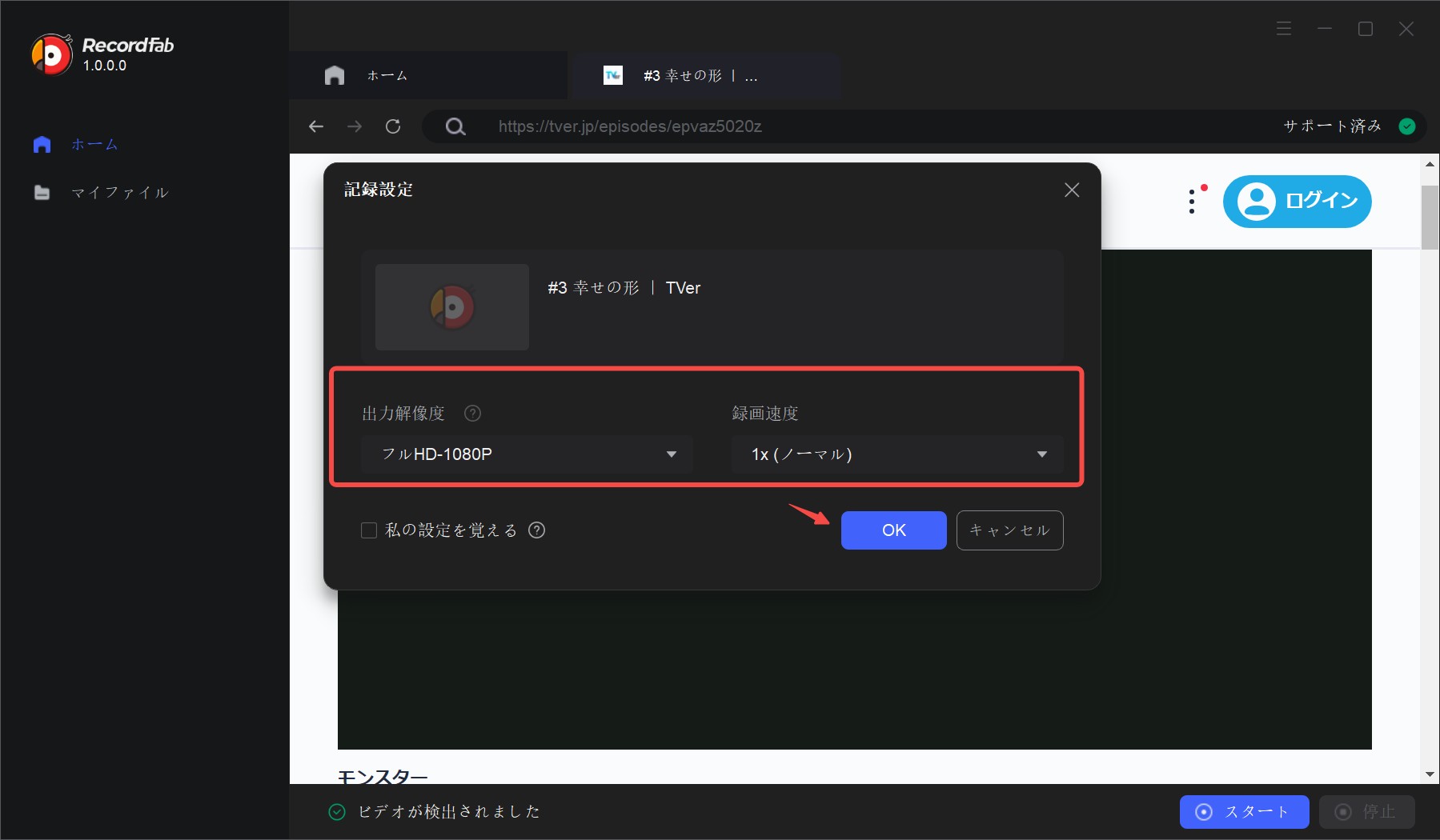1440x840 pixels.
Task: Open the hamburger menu icon
Action: (1284, 29)
